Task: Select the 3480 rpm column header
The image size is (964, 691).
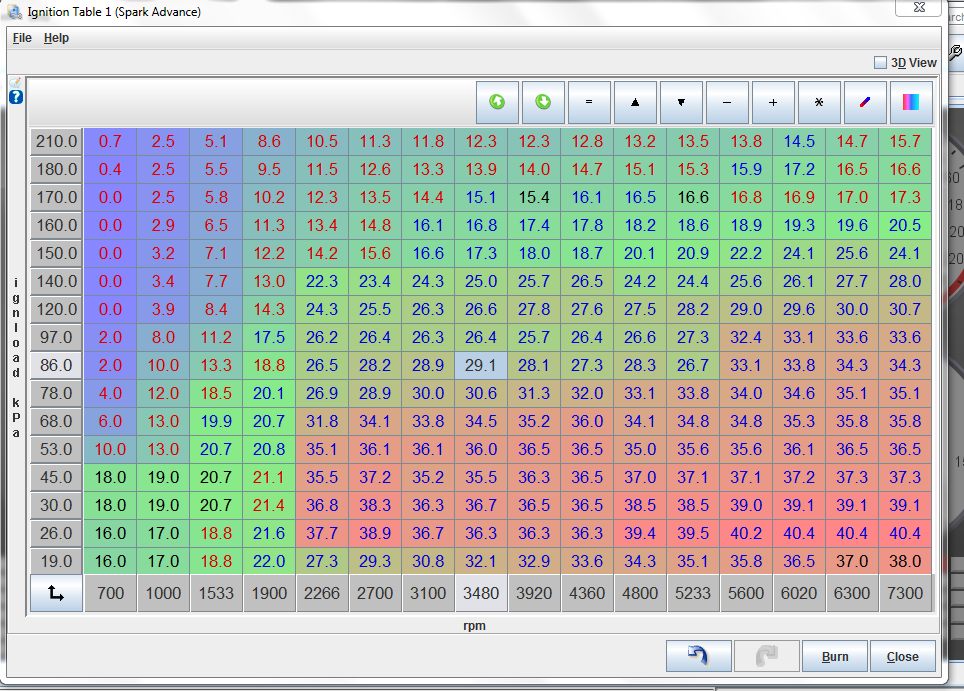Action: click(x=481, y=593)
